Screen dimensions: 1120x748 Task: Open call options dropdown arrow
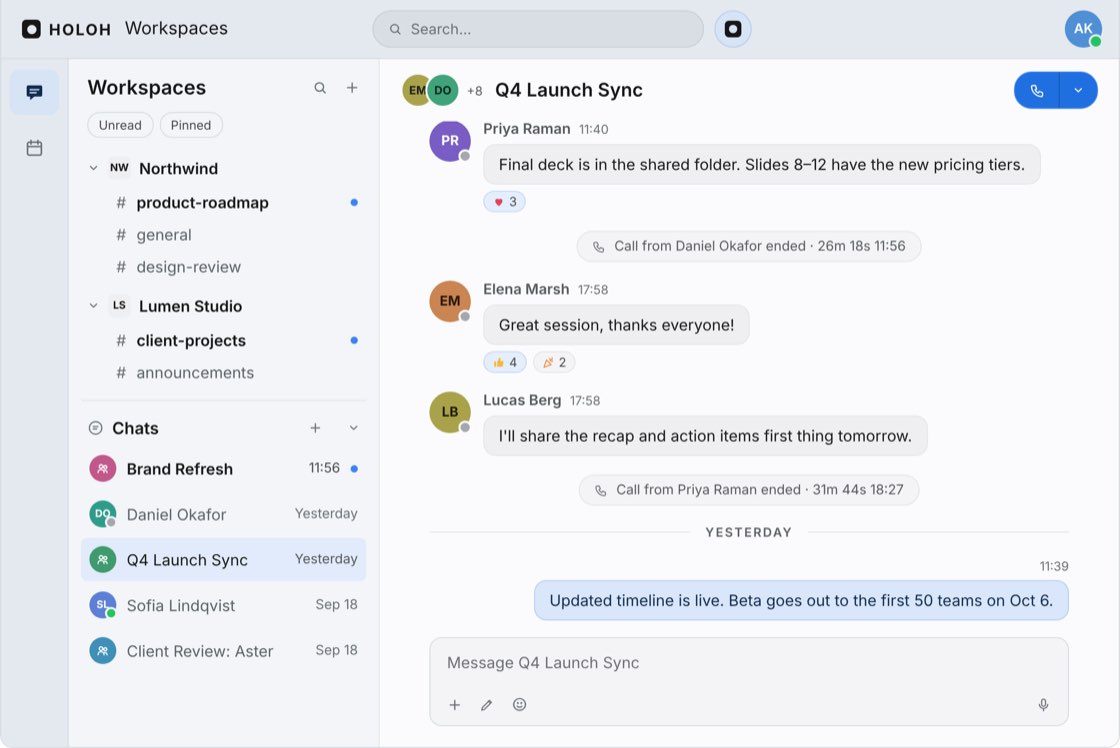tap(1079, 91)
